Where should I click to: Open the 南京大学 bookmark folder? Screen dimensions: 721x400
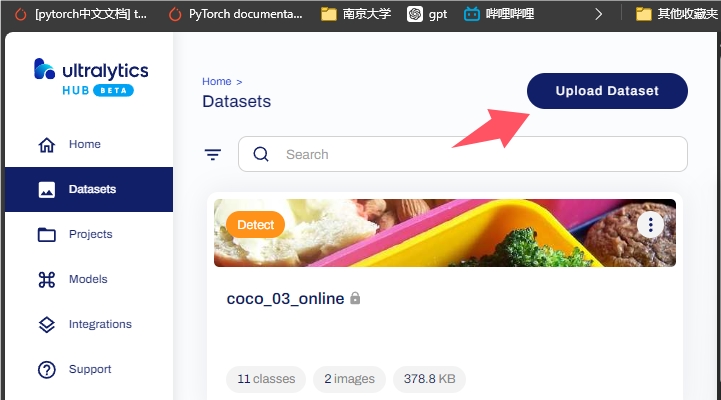coord(356,14)
